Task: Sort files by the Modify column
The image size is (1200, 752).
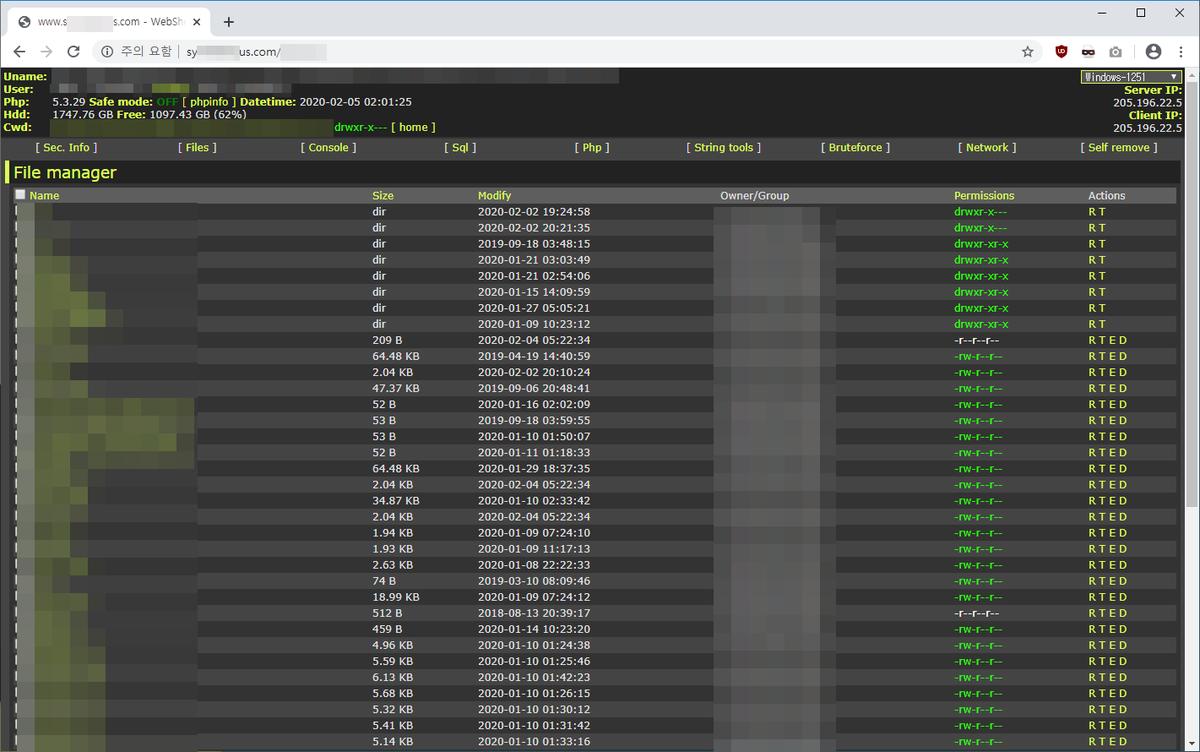Action: [494, 196]
